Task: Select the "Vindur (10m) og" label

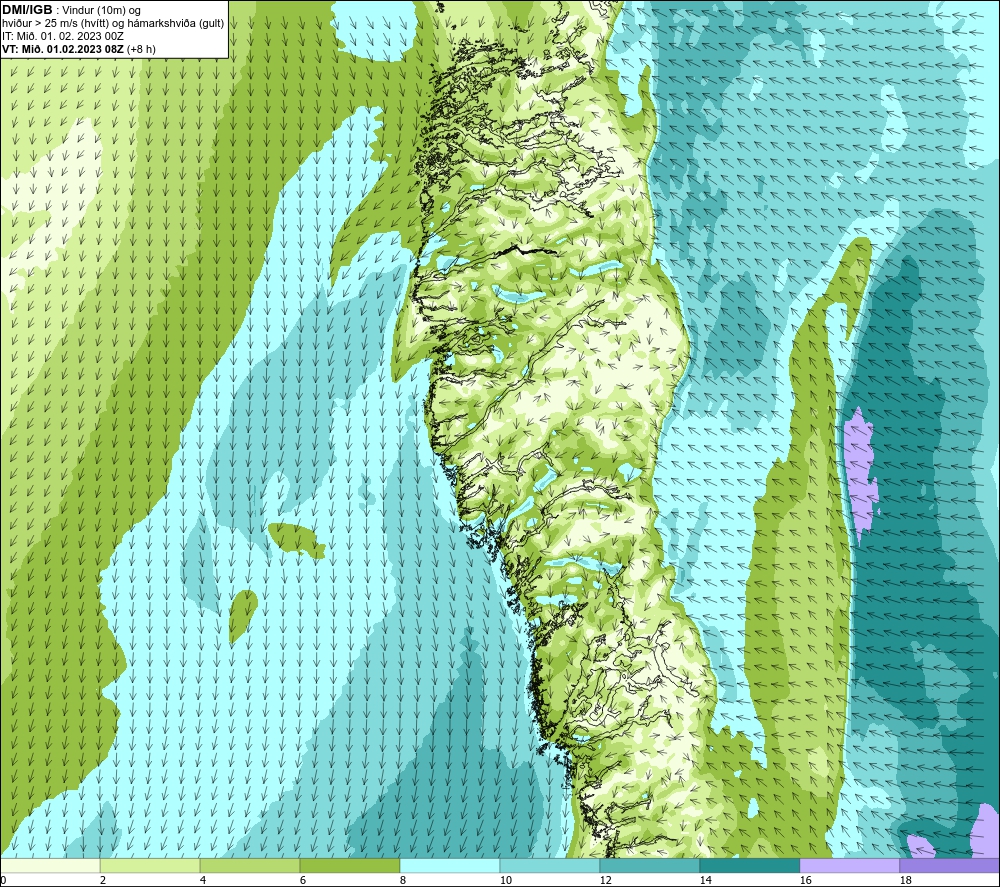Action: (101, 11)
